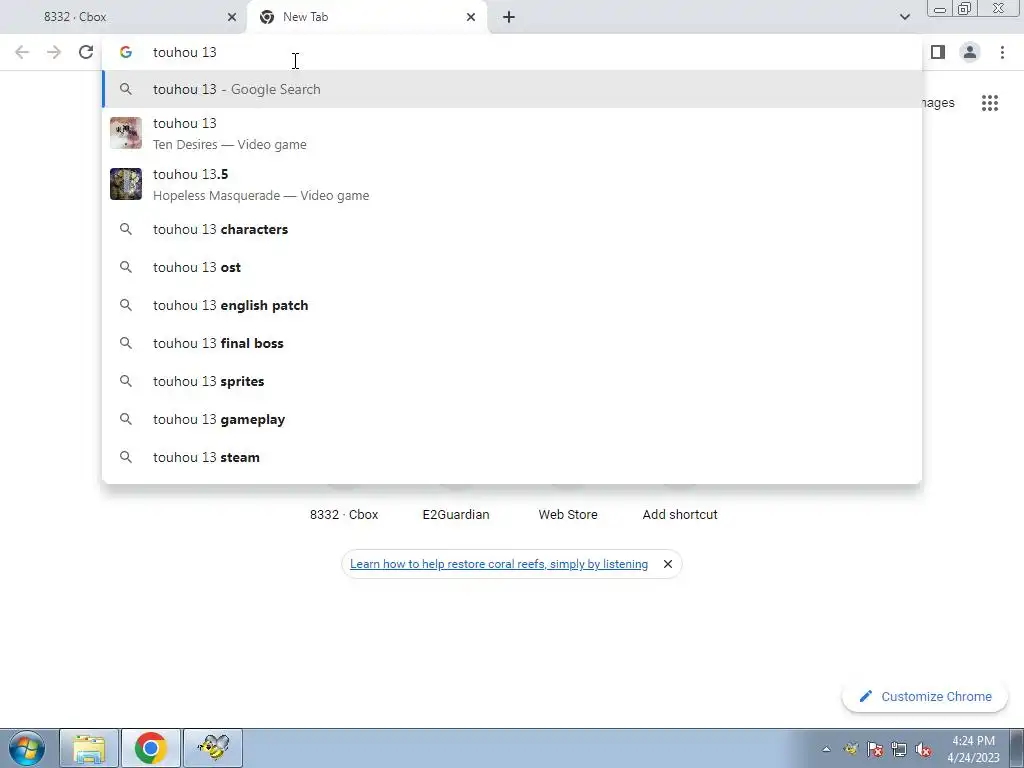Toggle the Chrome side panel
The width and height of the screenshot is (1024, 768).
[938, 52]
